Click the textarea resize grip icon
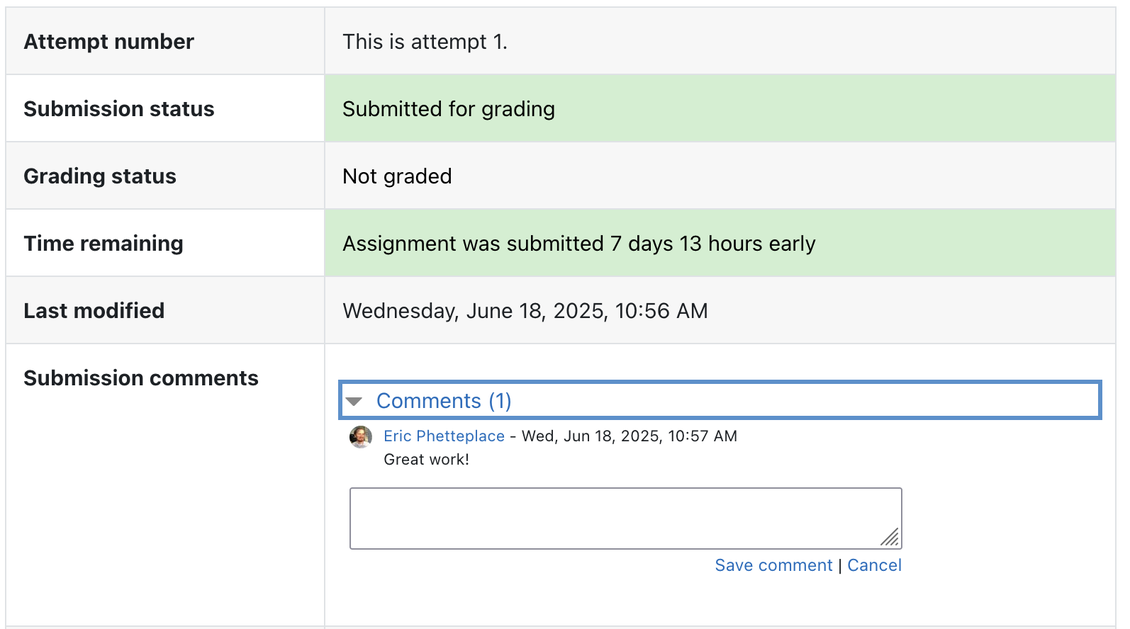Viewport: 1130px width, 629px height. tap(890, 538)
